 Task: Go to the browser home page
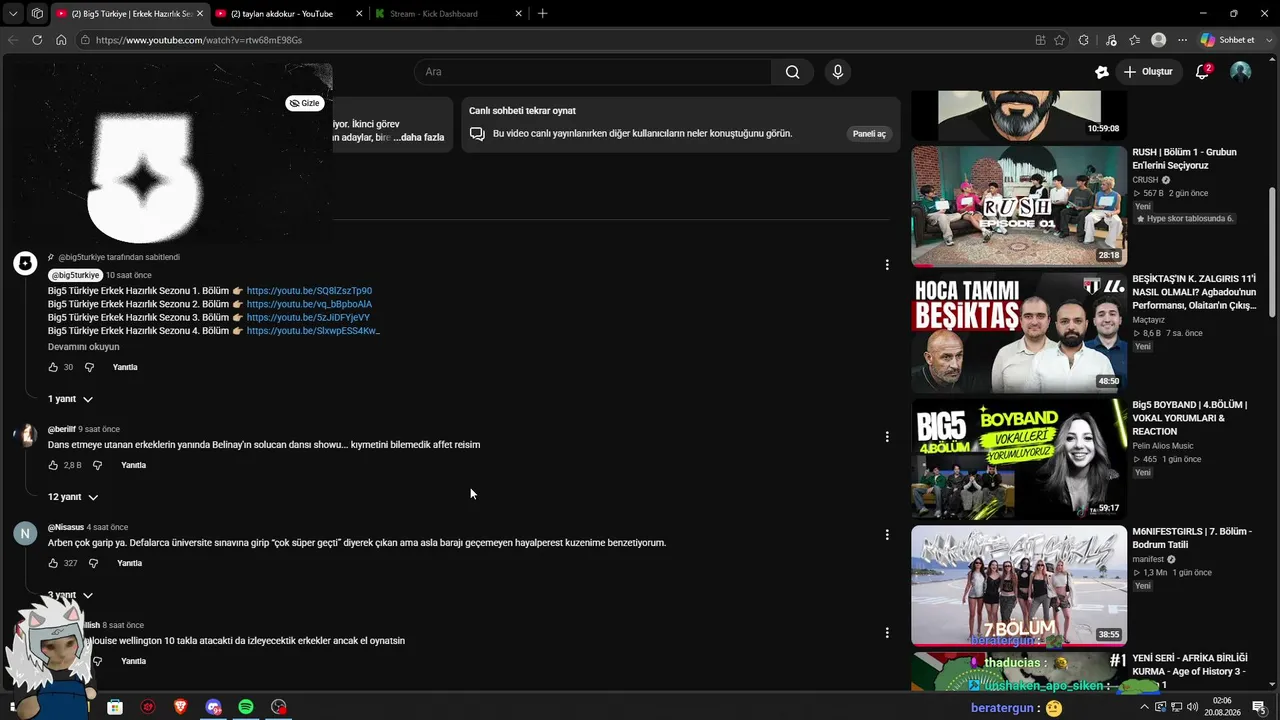[61, 40]
